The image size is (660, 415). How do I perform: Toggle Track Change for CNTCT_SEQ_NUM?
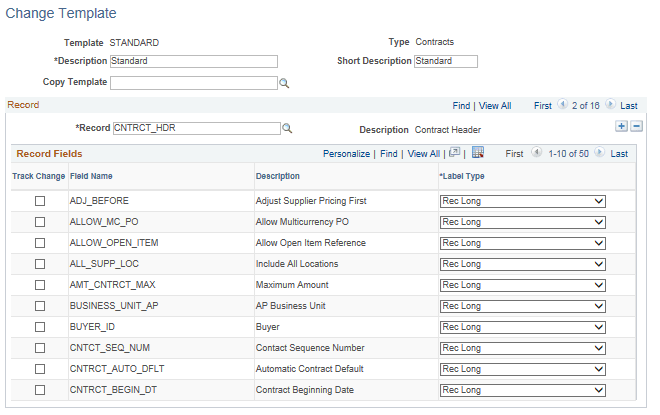tap(40, 348)
